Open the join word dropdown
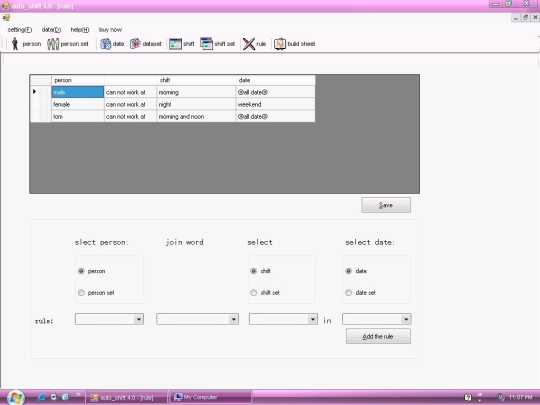The width and height of the screenshot is (540, 405). (198, 319)
